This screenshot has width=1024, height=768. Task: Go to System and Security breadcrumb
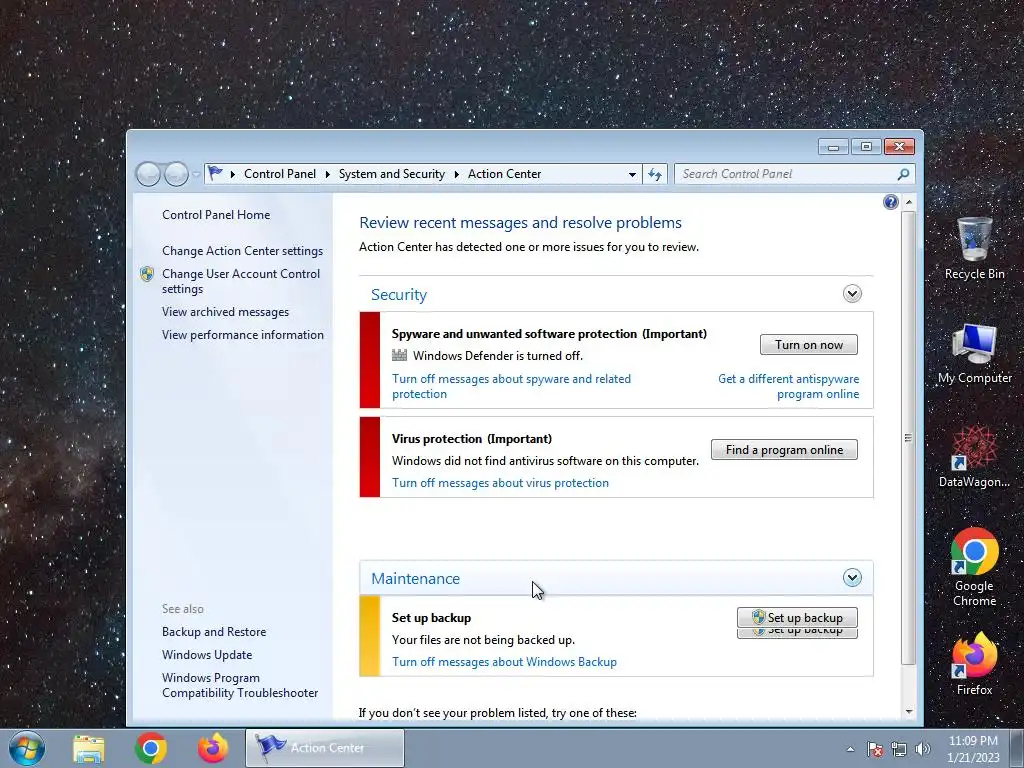click(x=391, y=174)
